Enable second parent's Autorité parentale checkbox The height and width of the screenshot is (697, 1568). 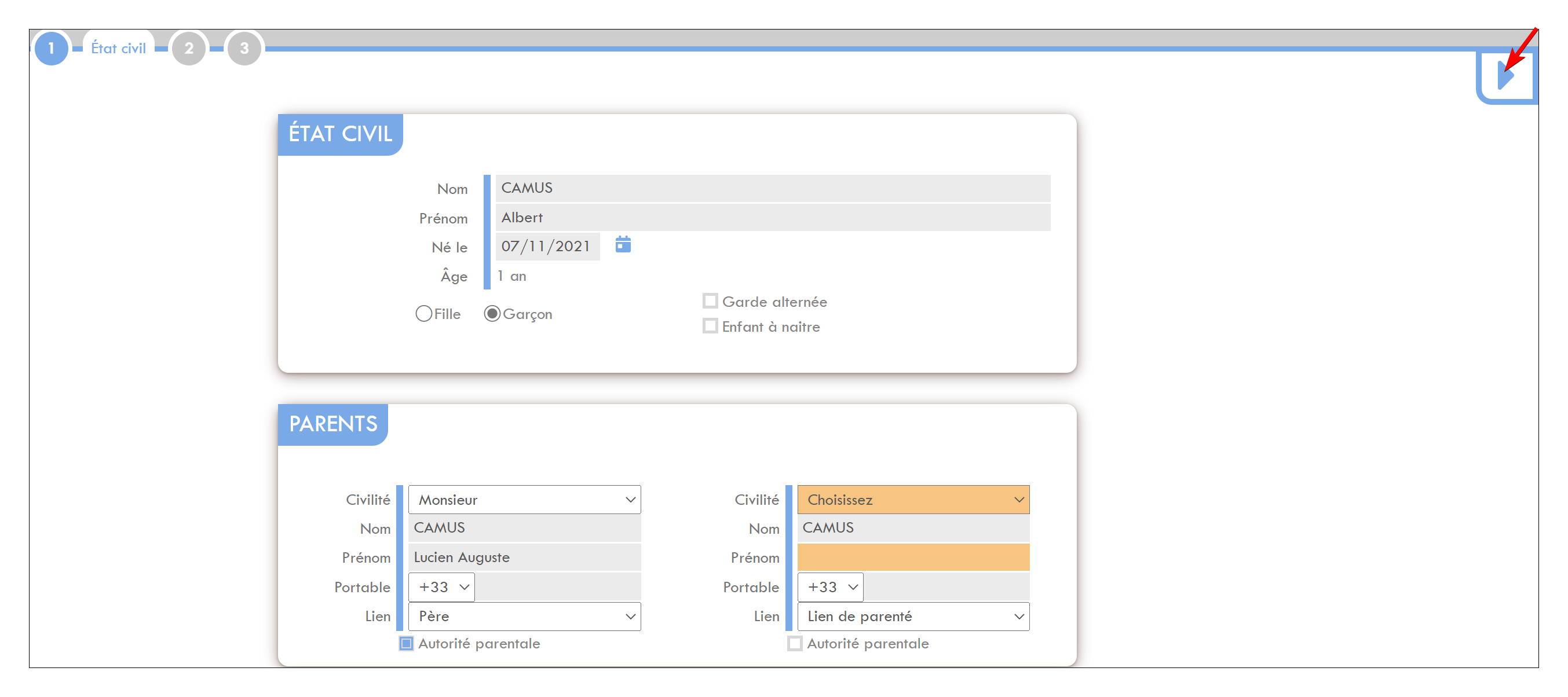[x=794, y=644]
